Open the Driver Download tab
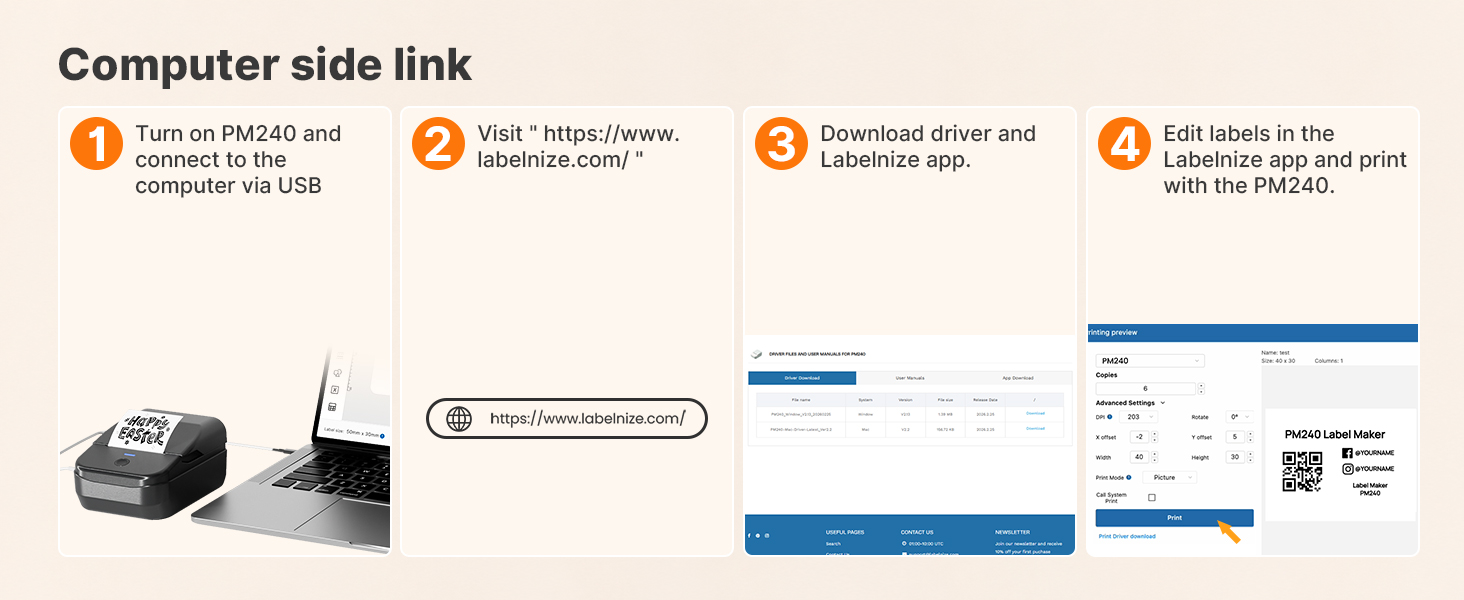 click(x=802, y=378)
